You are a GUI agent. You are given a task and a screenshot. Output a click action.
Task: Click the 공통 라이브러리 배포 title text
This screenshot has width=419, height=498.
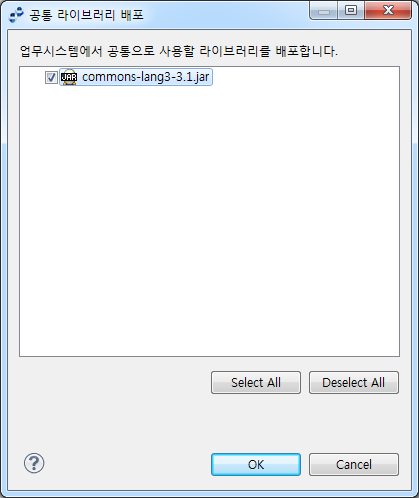pos(86,15)
